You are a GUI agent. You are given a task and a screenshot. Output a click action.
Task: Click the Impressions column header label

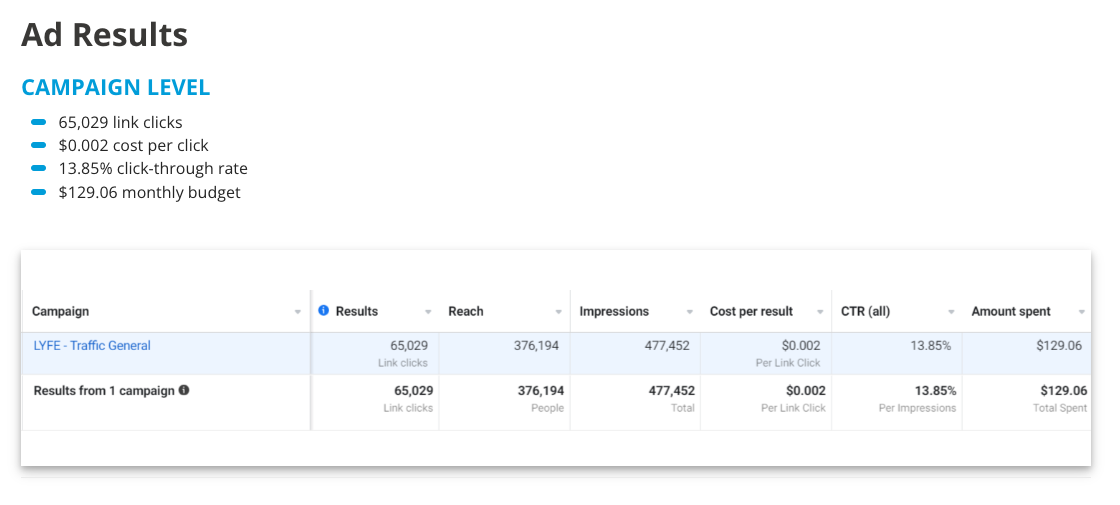click(614, 311)
